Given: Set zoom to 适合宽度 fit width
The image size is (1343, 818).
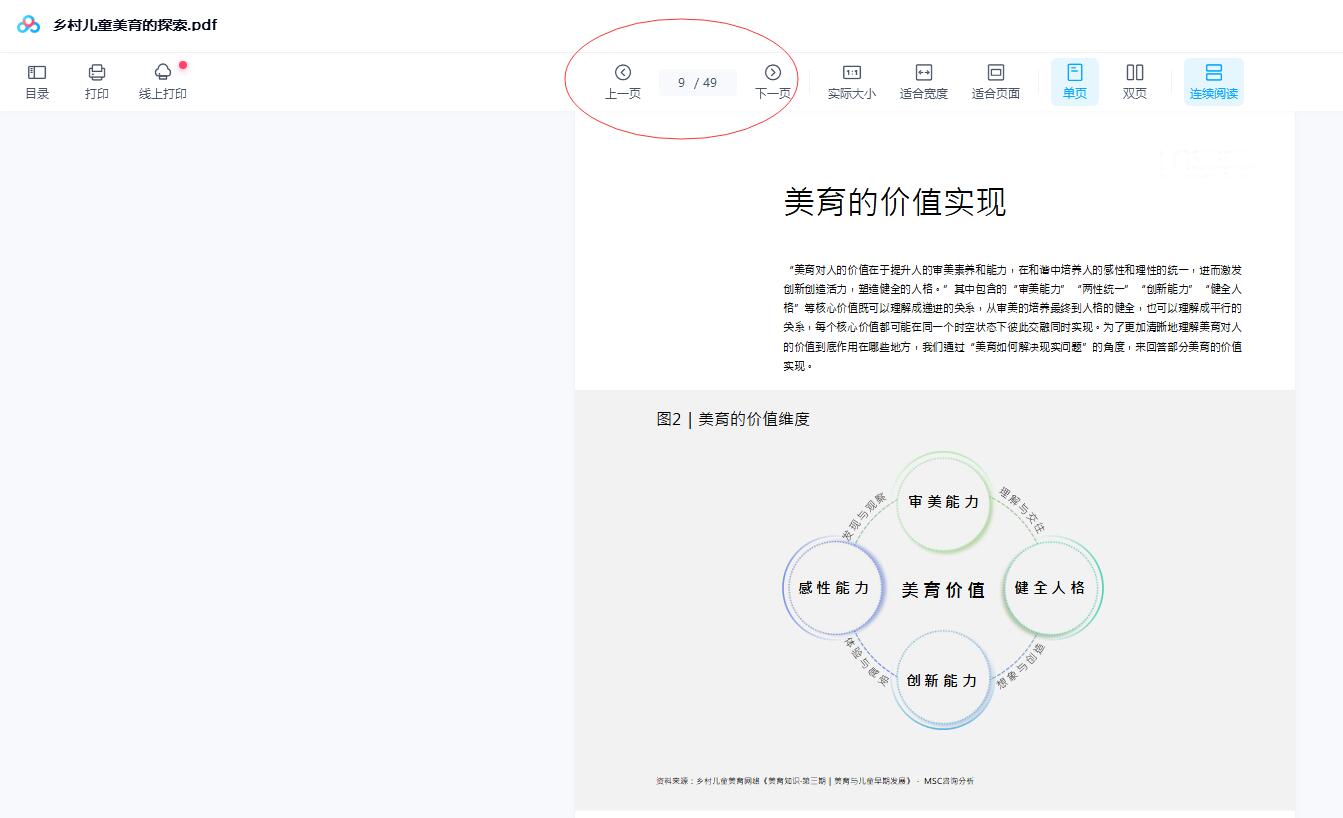Looking at the screenshot, I should tap(923, 82).
